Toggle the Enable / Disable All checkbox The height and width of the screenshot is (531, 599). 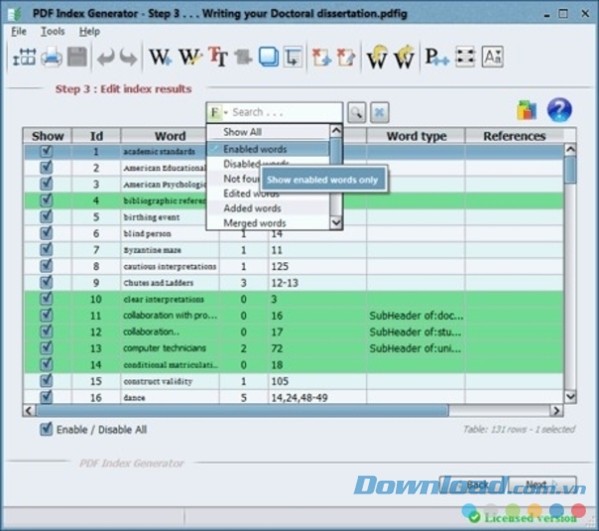pyautogui.click(x=46, y=429)
